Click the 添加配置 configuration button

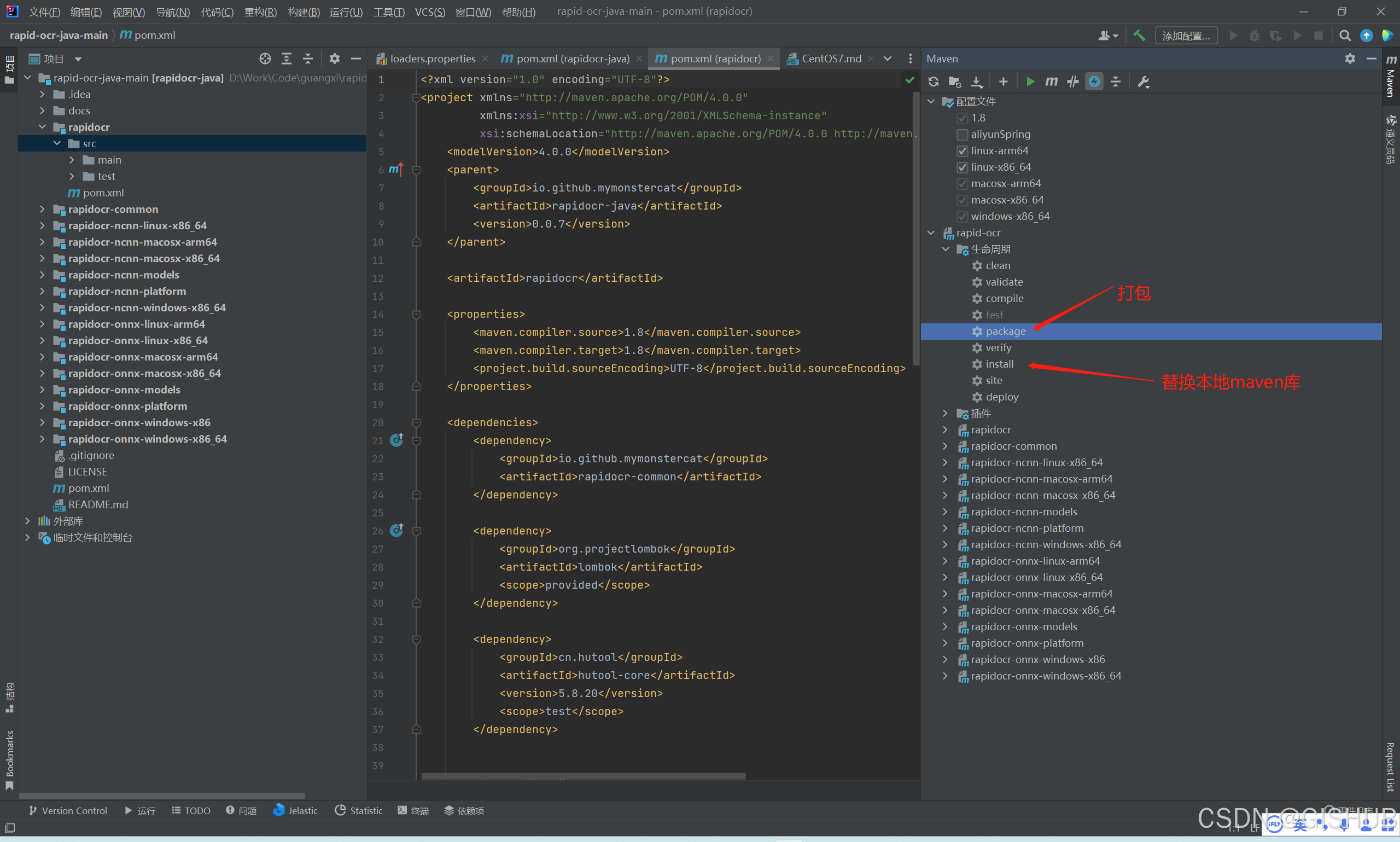click(x=1186, y=35)
